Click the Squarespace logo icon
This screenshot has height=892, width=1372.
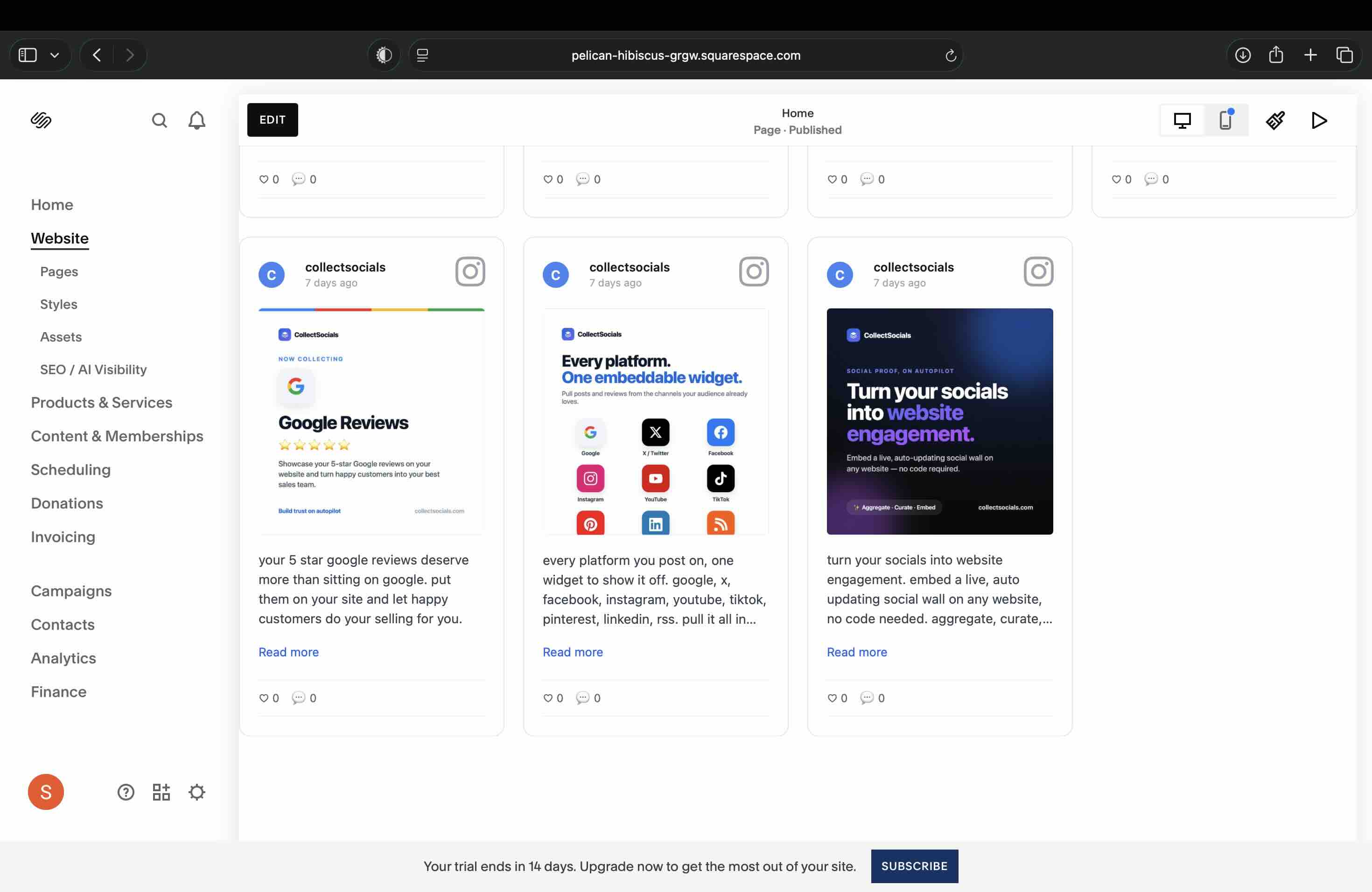pyautogui.click(x=41, y=120)
